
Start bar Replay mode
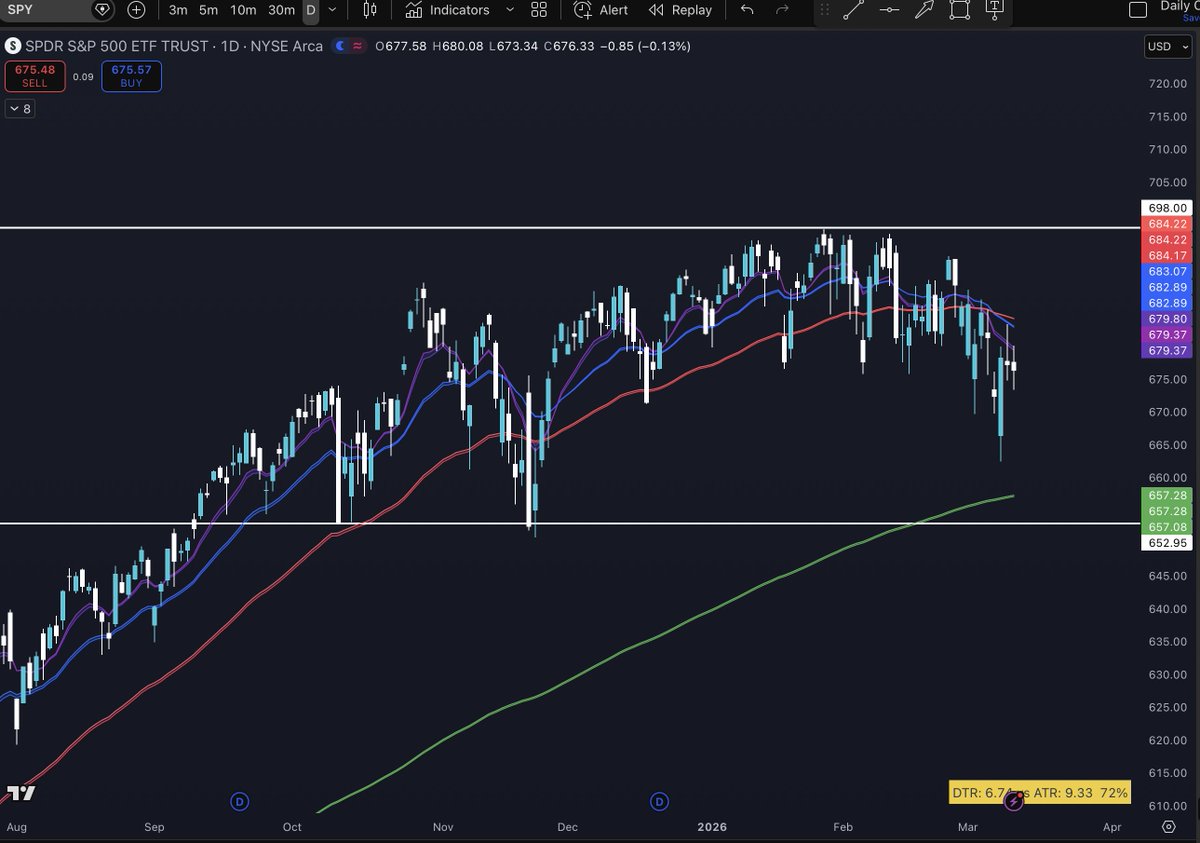[680, 10]
